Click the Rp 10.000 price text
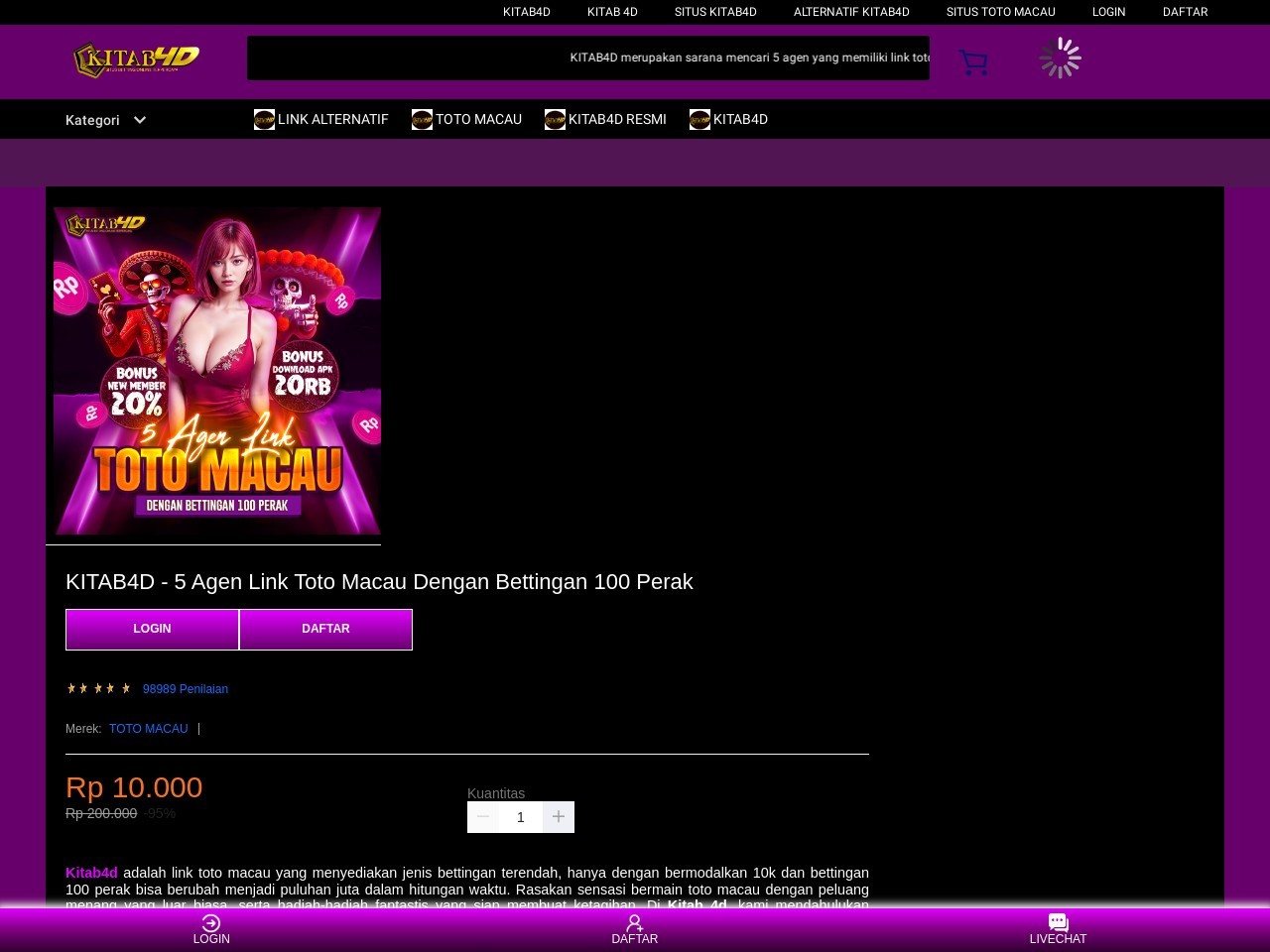 [x=134, y=787]
